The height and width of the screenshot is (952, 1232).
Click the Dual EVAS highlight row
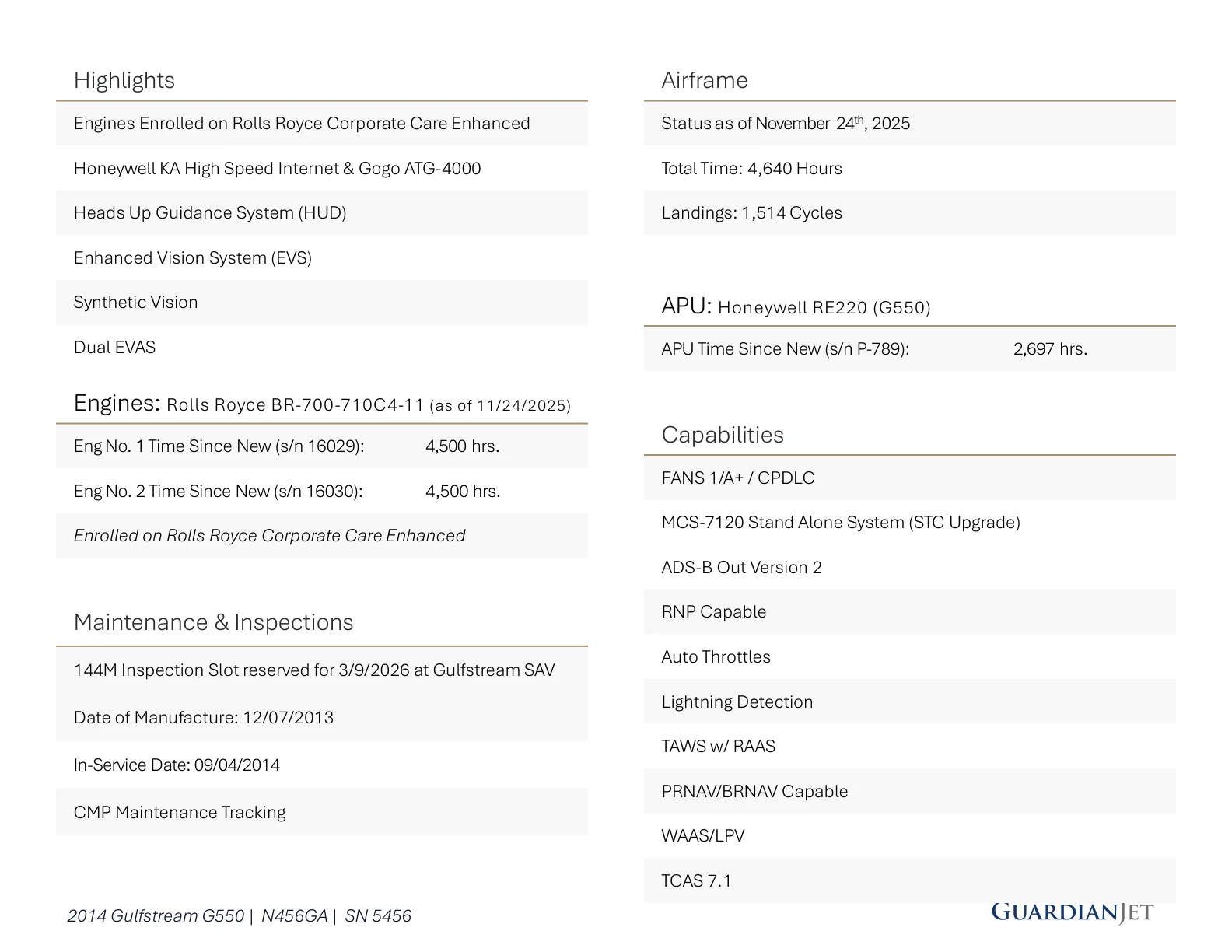pos(114,348)
